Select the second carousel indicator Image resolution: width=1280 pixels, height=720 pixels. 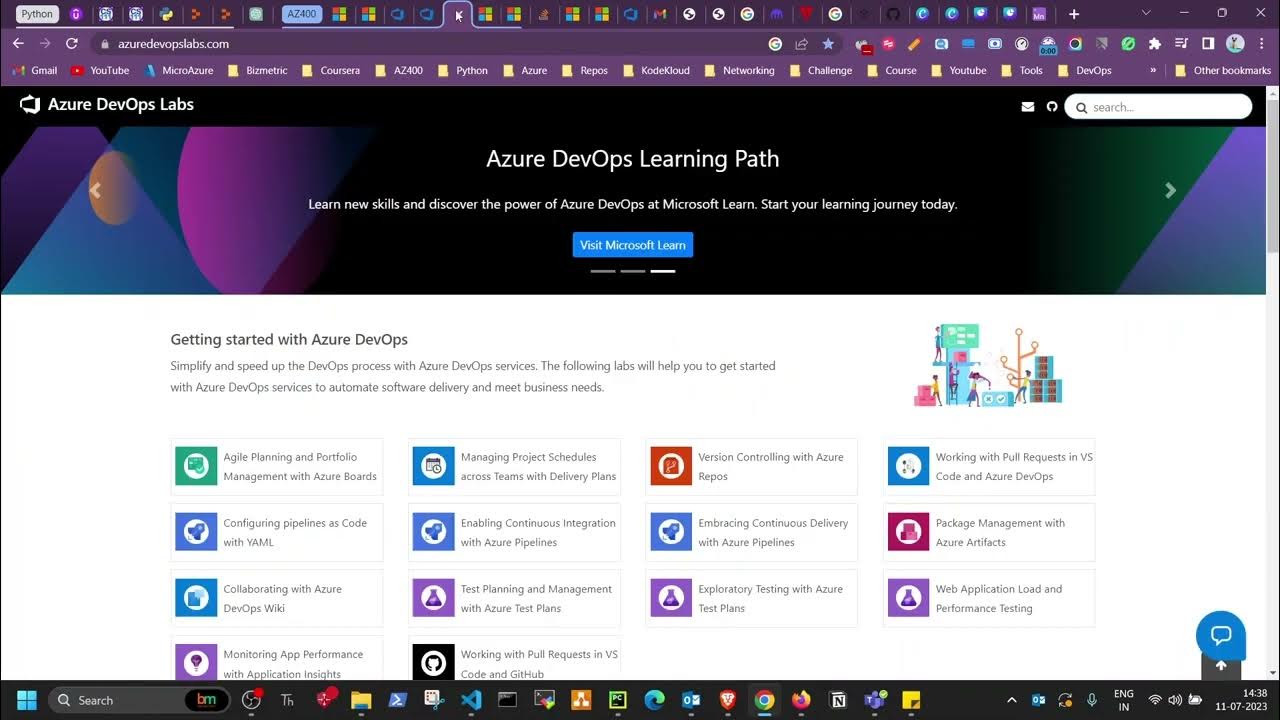click(x=633, y=271)
